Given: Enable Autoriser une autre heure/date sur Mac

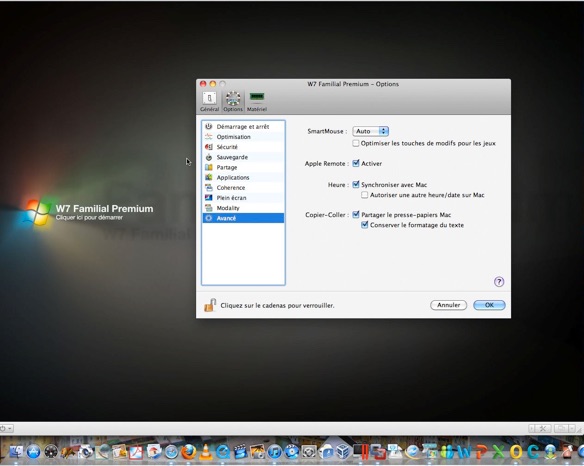Looking at the screenshot, I should pos(365,195).
